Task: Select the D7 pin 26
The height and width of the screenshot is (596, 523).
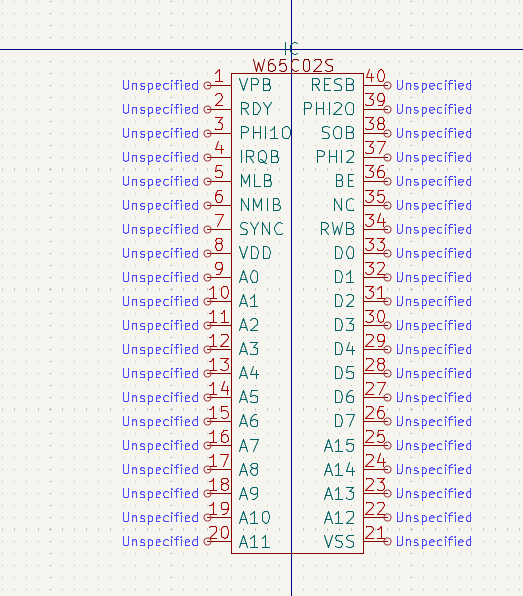Action: point(377,422)
